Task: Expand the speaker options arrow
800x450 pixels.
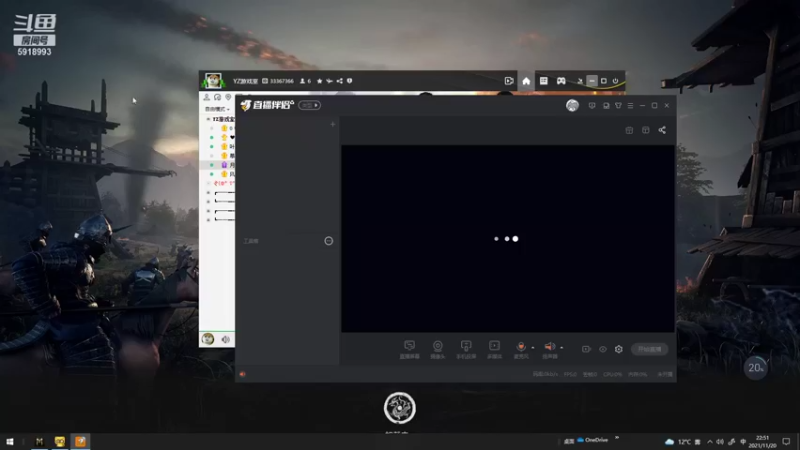Action: (561, 347)
